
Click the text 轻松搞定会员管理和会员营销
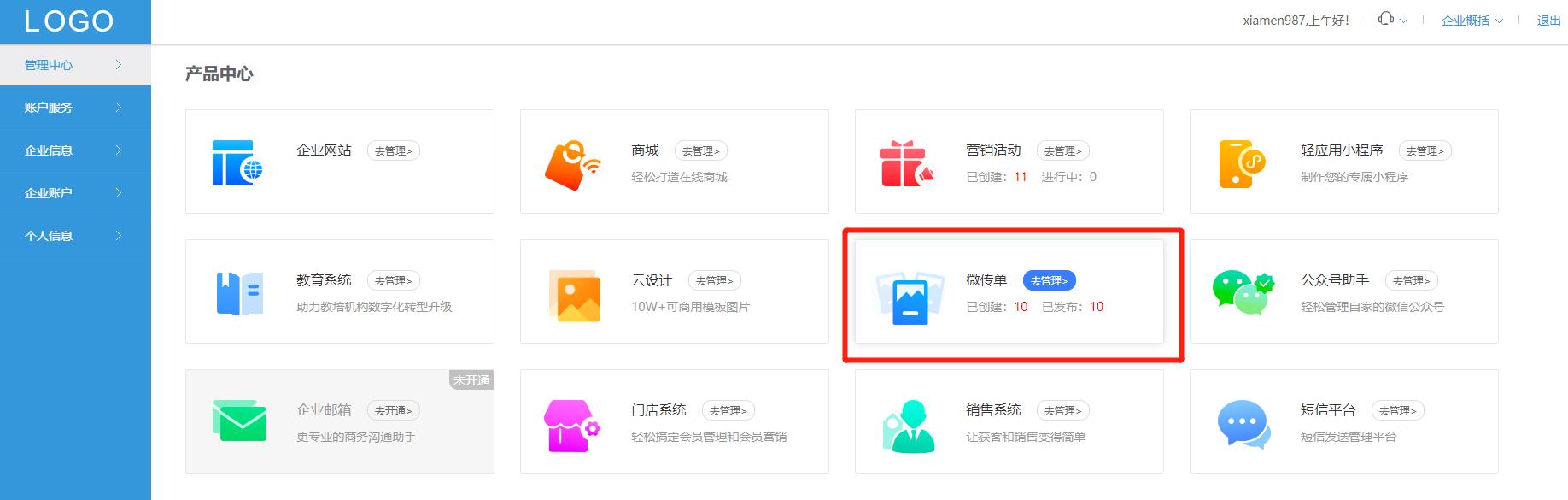[709, 437]
